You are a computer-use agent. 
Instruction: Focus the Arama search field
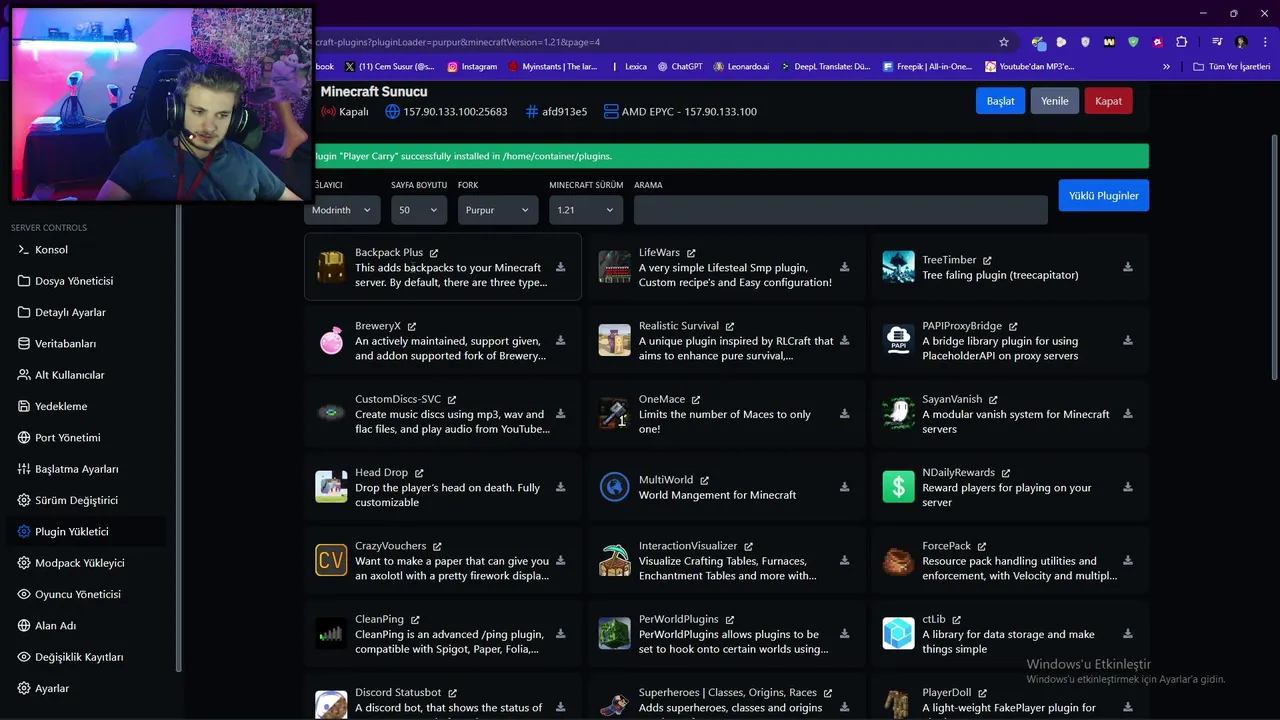click(840, 210)
